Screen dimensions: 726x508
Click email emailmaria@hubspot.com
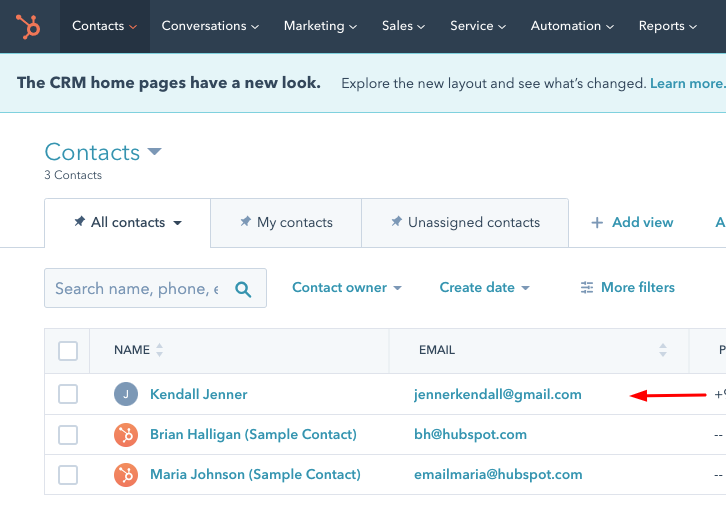498,474
